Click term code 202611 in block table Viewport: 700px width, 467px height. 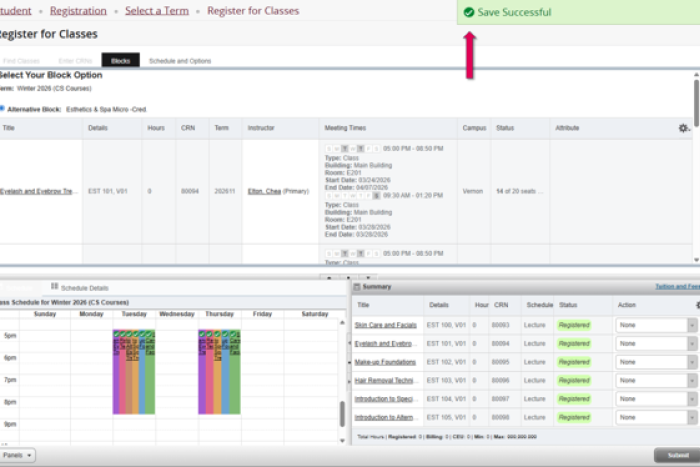click(x=224, y=191)
